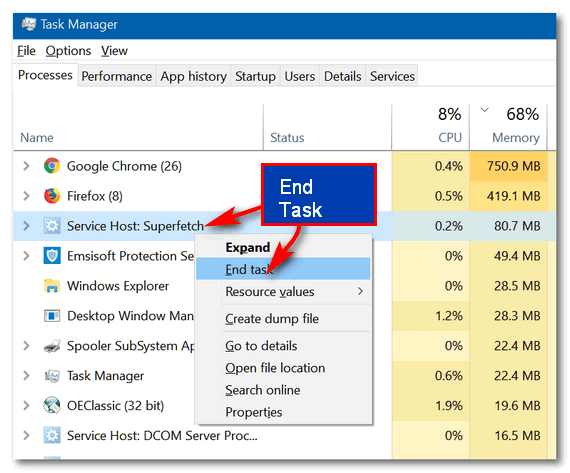The image size is (570, 473).
Task: Expand the Google Chrome process group
Action: 26,166
